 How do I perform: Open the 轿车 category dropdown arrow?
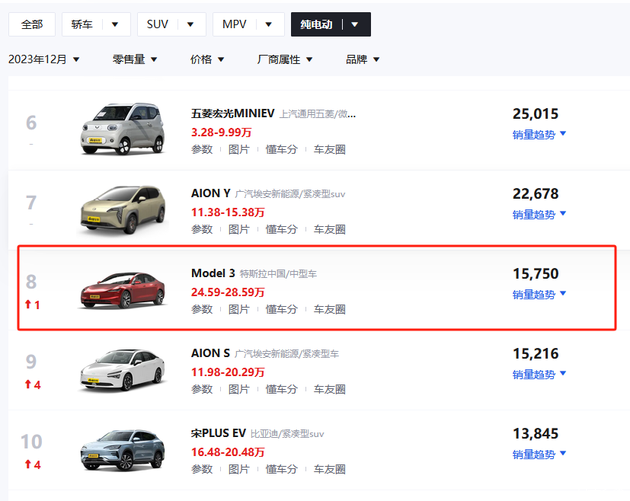pos(115,24)
